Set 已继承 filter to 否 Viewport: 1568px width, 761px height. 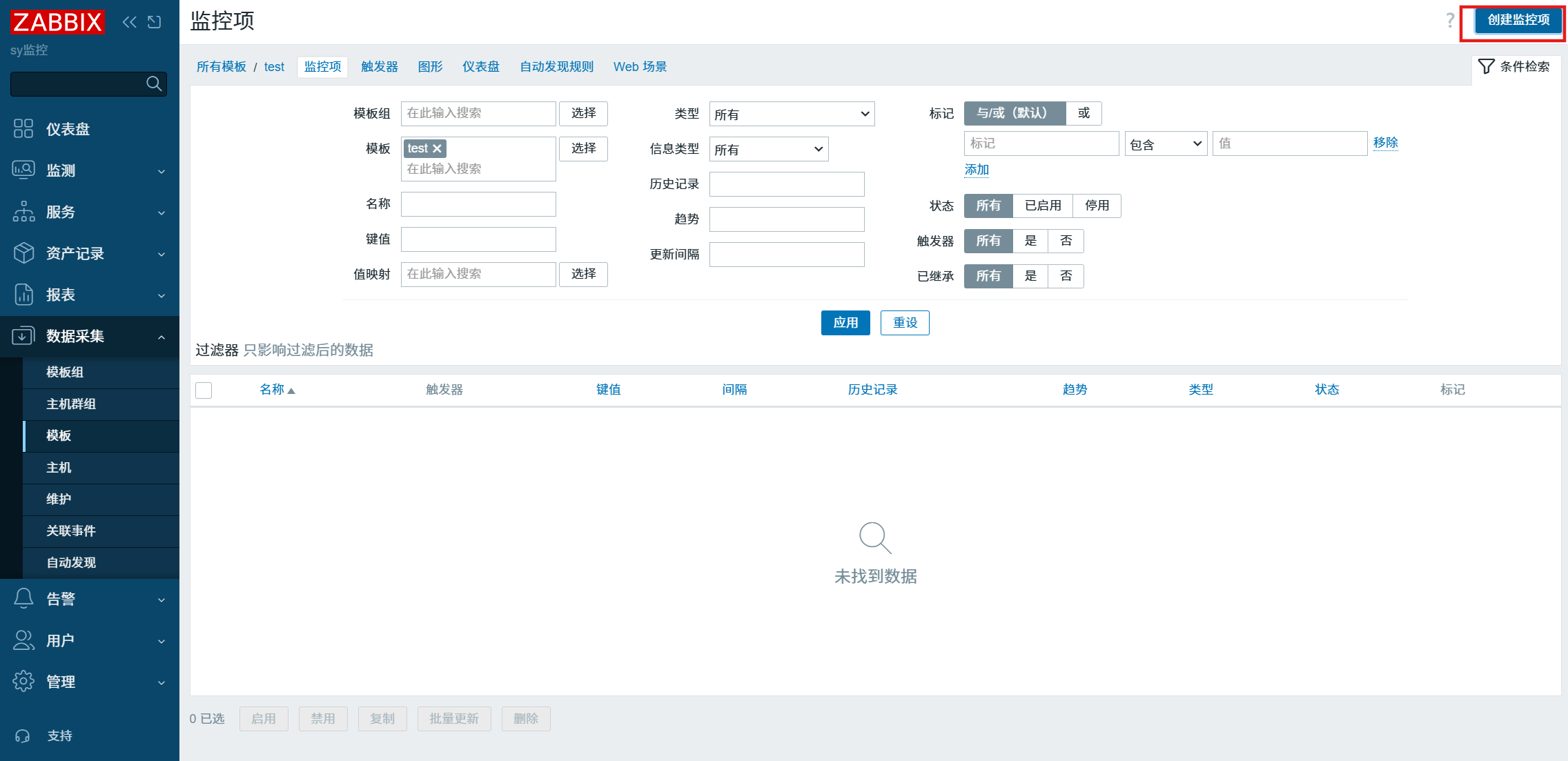(1066, 276)
